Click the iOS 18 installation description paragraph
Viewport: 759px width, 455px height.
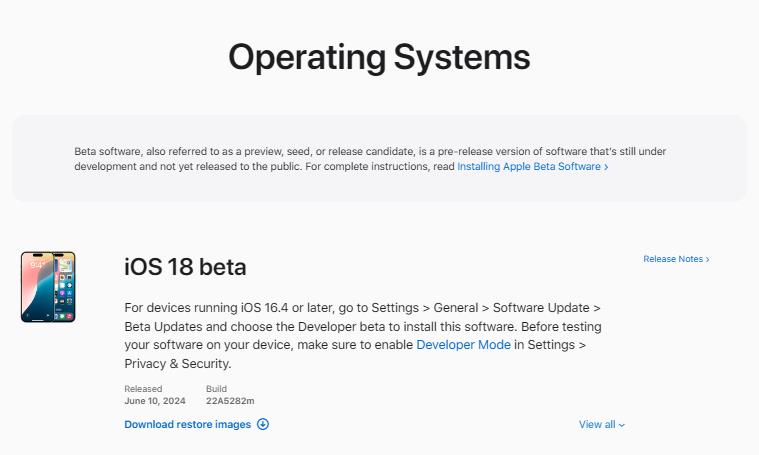pyautogui.click(x=360, y=326)
